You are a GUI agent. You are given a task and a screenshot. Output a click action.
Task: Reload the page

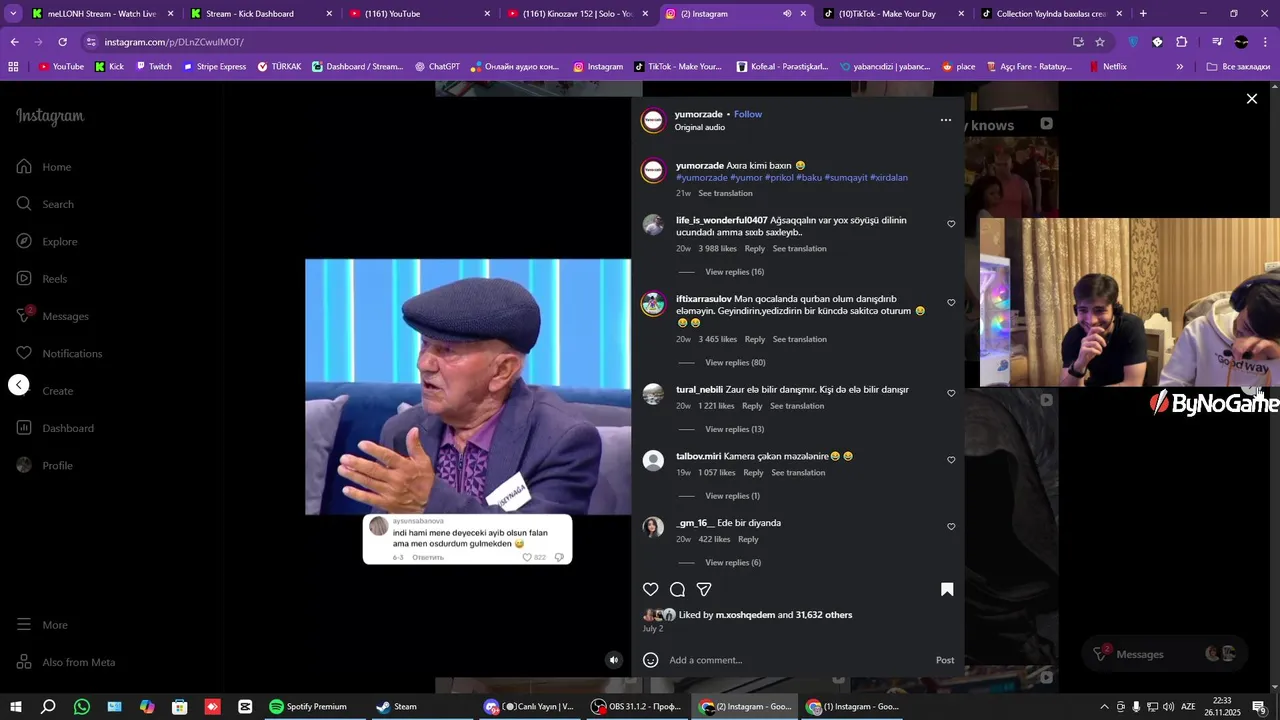[62, 42]
